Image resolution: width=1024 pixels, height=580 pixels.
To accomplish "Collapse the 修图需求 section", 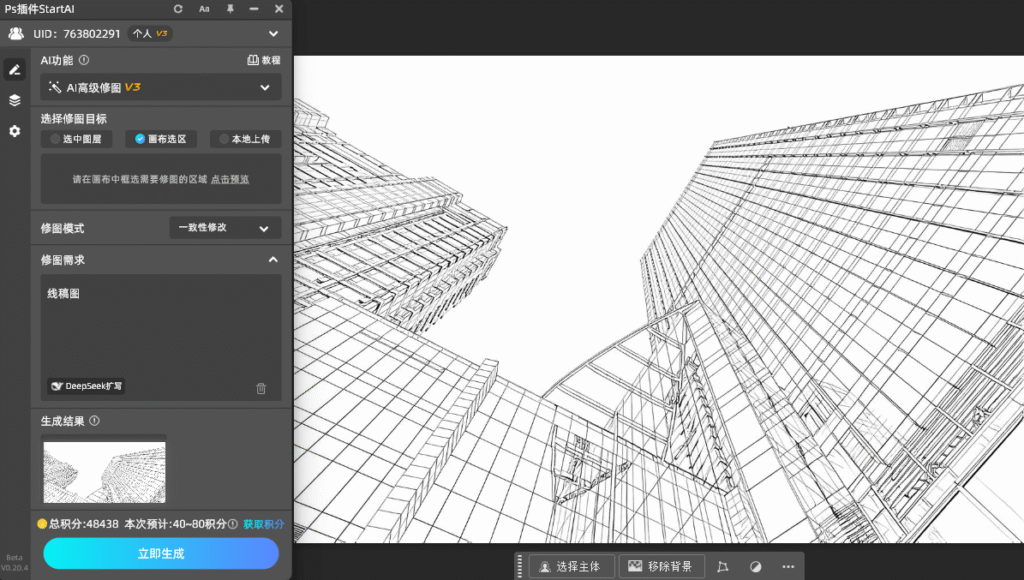I will [x=273, y=260].
